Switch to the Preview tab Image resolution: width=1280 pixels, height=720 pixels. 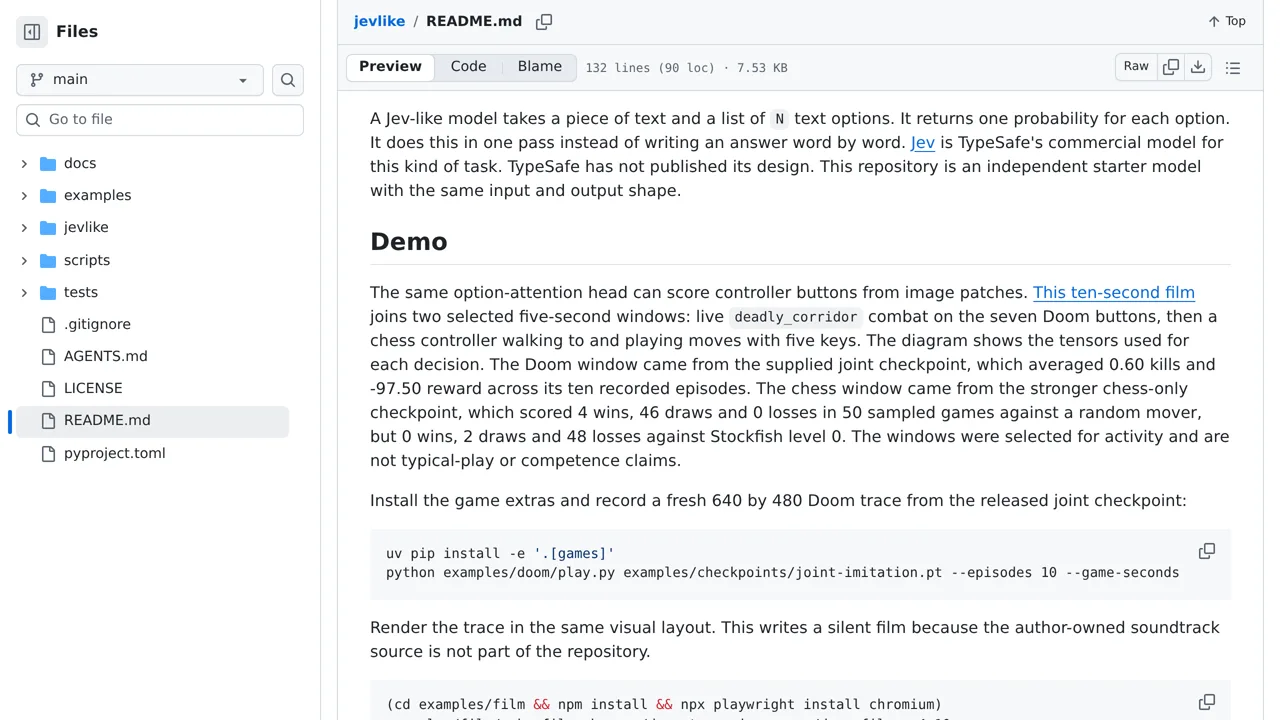coord(390,67)
